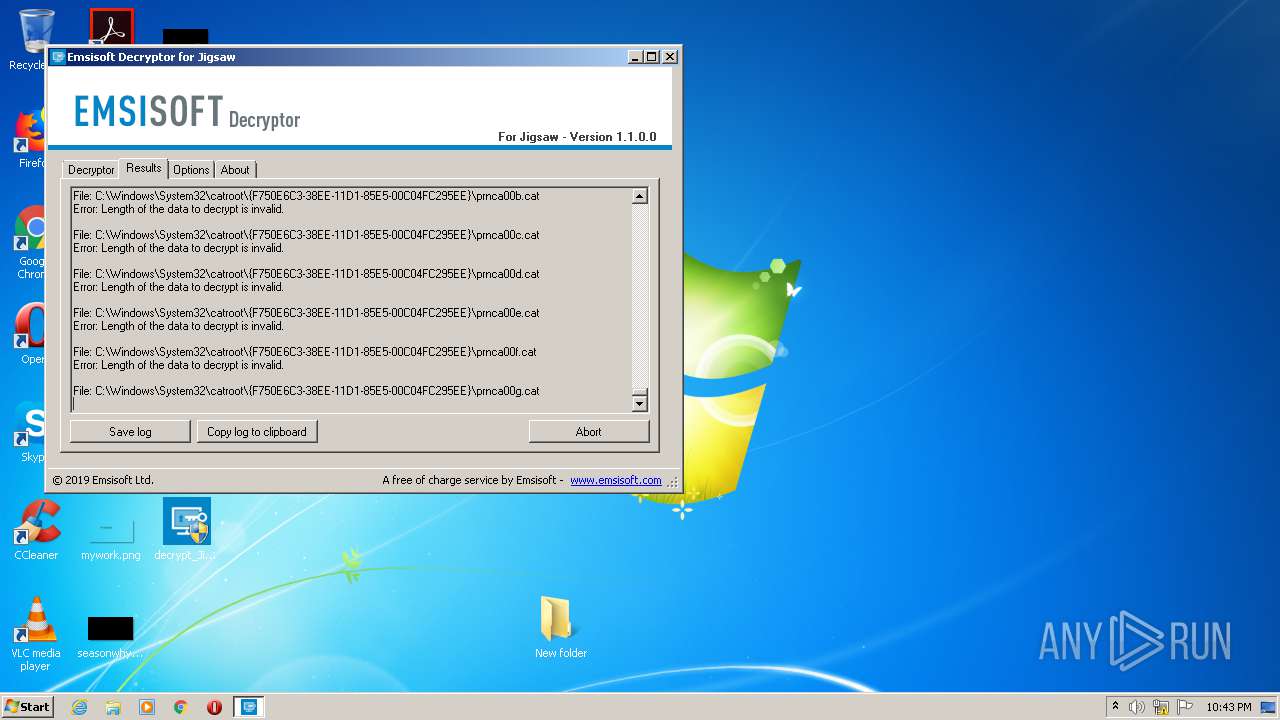
Task: Click the Save log button
Action: (130, 431)
